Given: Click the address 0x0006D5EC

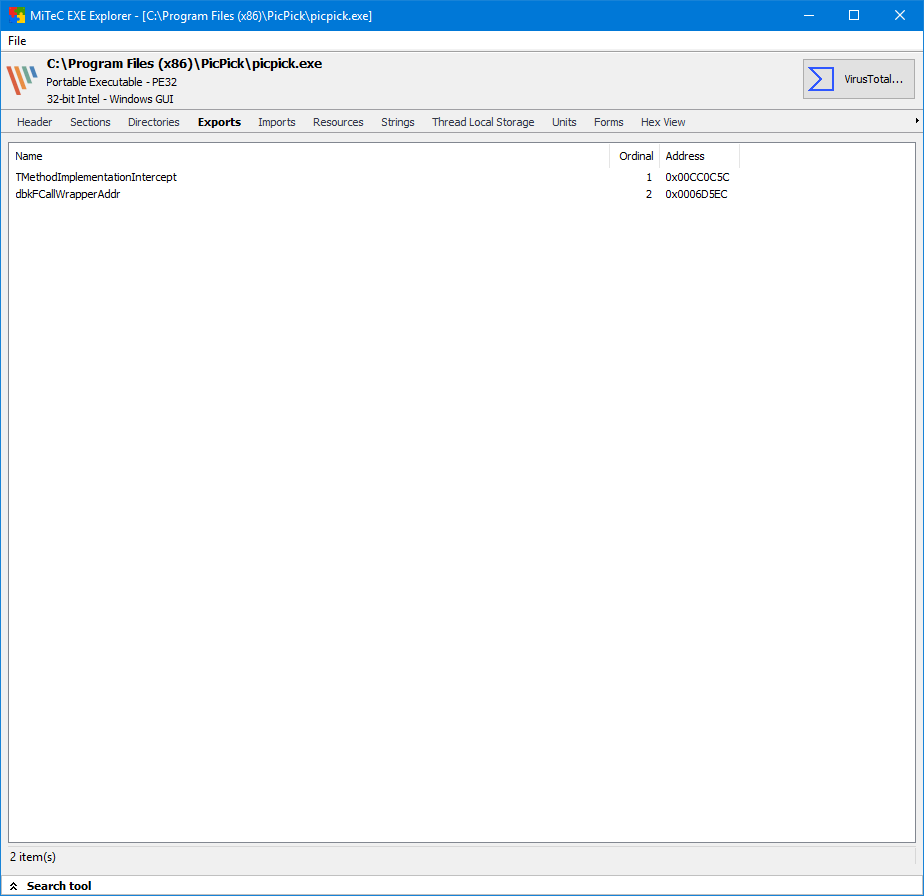Looking at the screenshot, I should (x=696, y=194).
